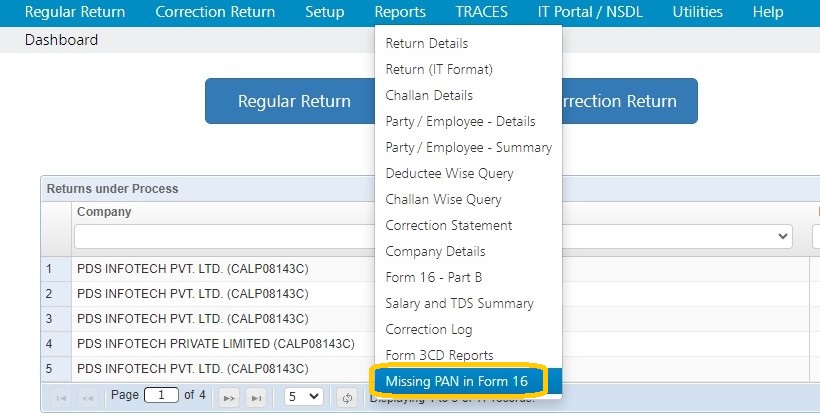The width and height of the screenshot is (820, 414).
Task: Click the Dashboard breadcrumb link
Action: point(61,40)
